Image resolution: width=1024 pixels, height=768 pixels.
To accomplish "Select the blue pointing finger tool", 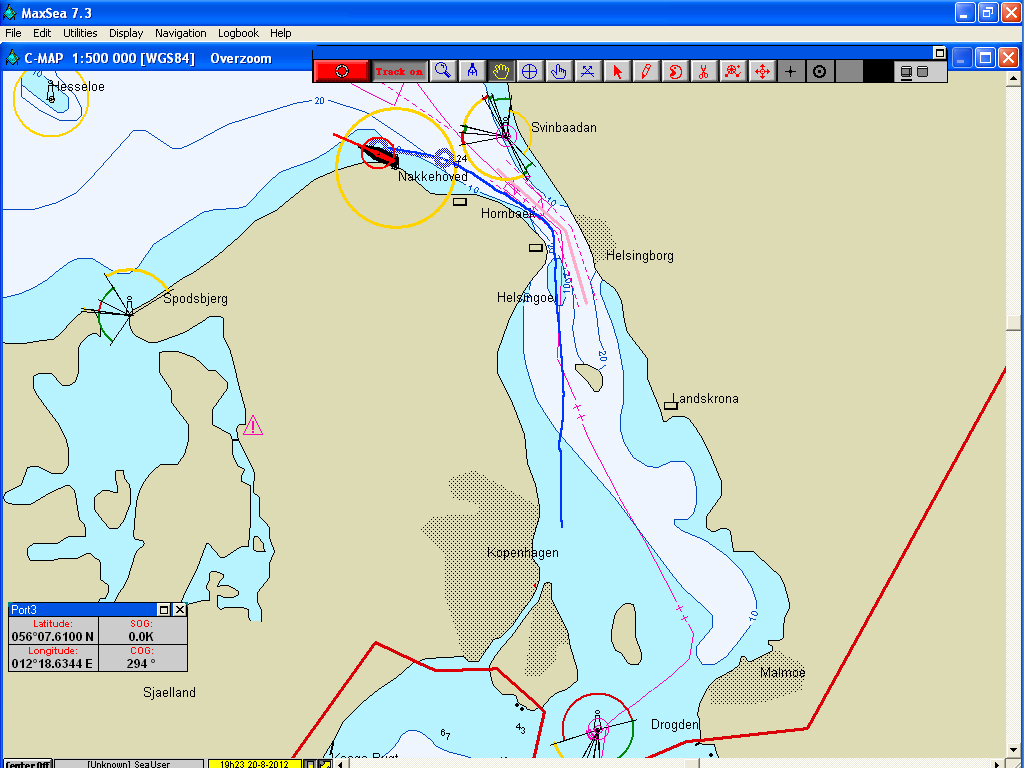I will 558,71.
